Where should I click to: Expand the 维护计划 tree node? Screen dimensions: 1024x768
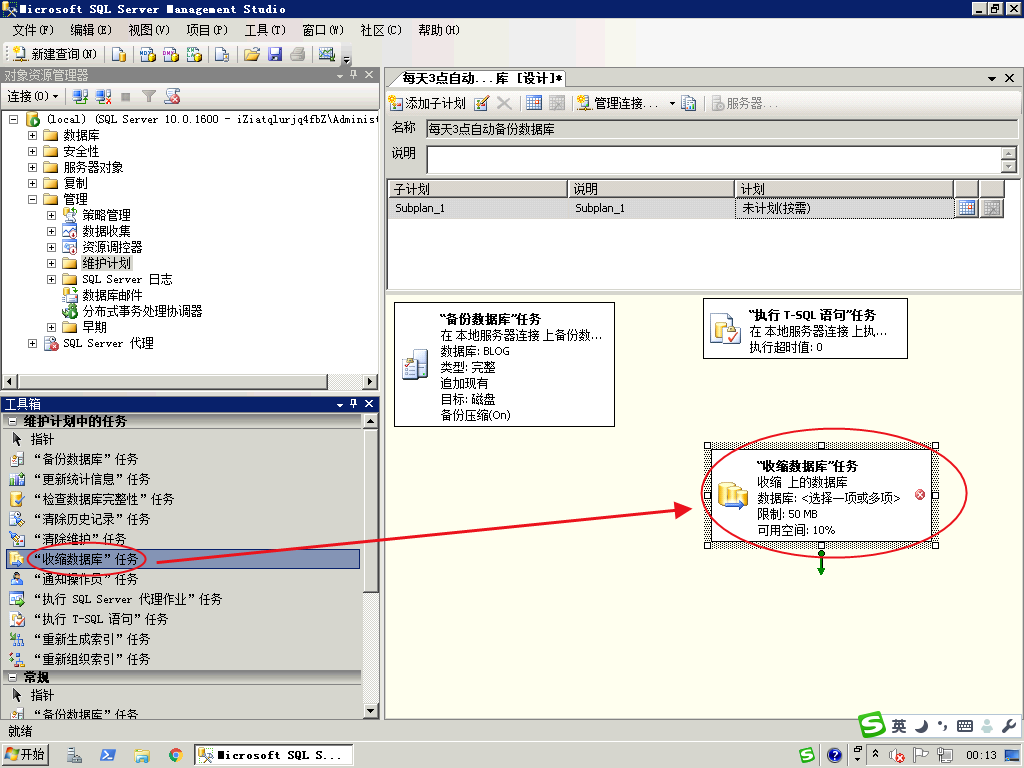coord(52,263)
